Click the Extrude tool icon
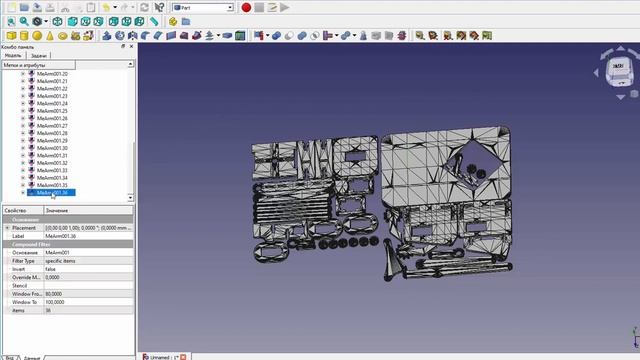Viewport: 640px width, 360px height. [x=107, y=36]
